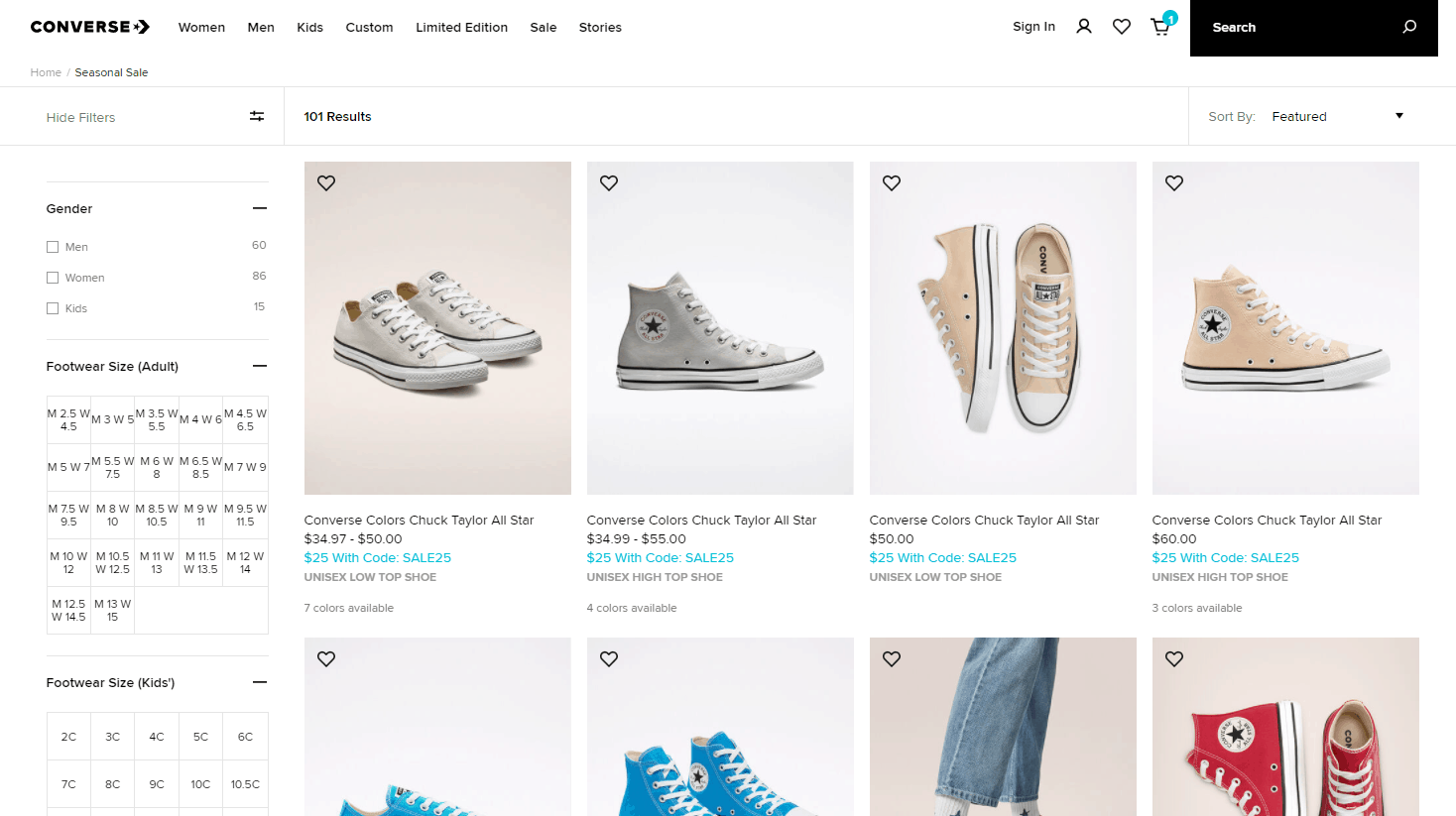Toggle the Men gender filter checkbox
The width and height of the screenshot is (1456, 816).
[x=53, y=247]
